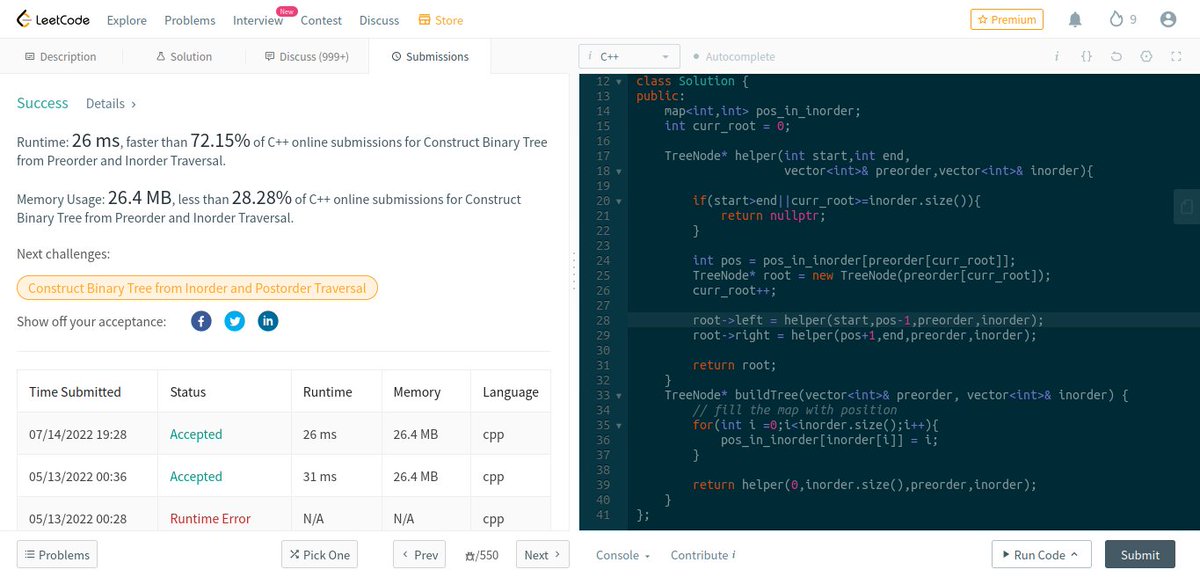Share acceptance on Twitter
The height and width of the screenshot is (577, 1200).
[234, 321]
